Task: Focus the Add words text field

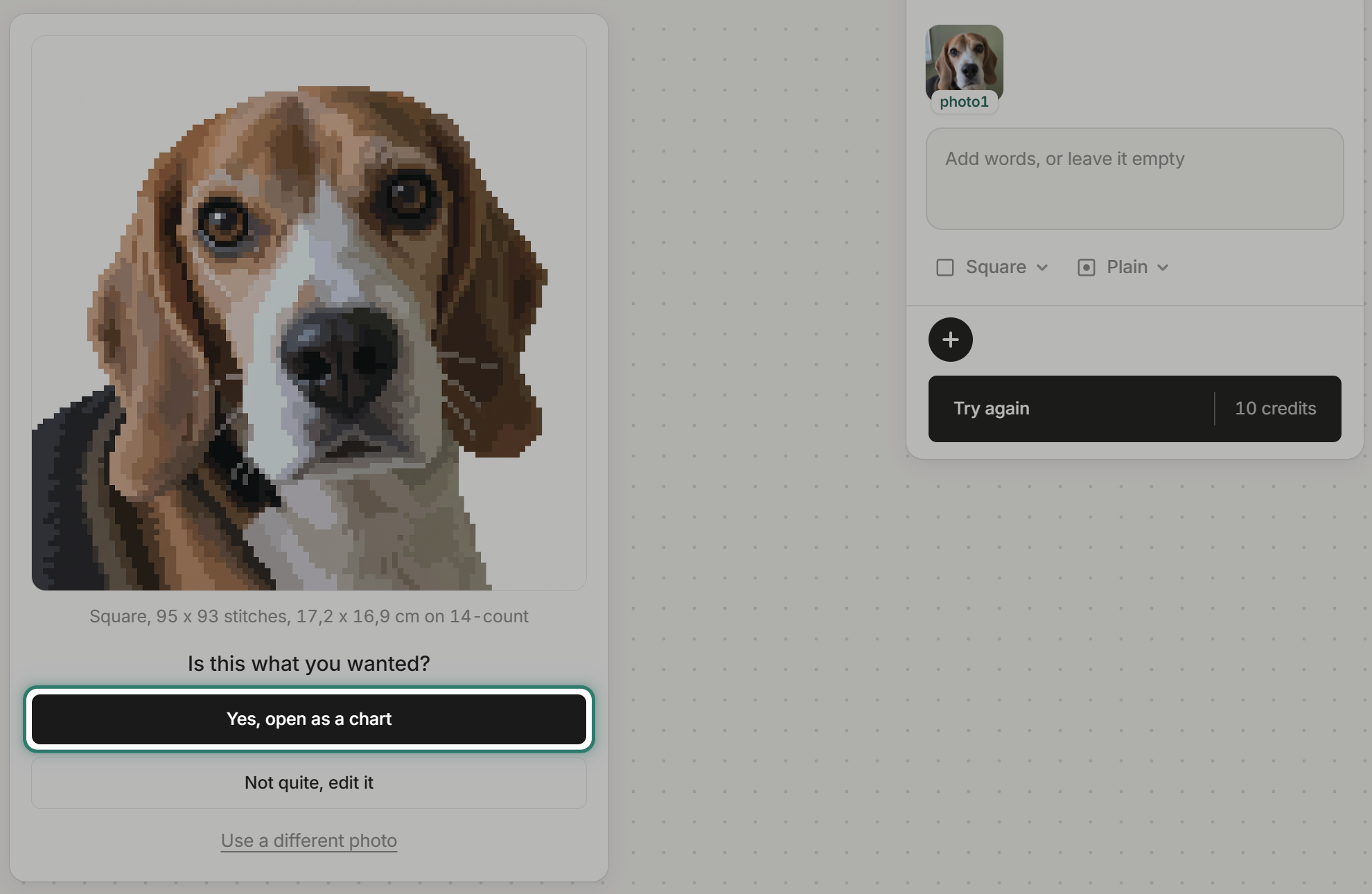Action: click(1134, 179)
